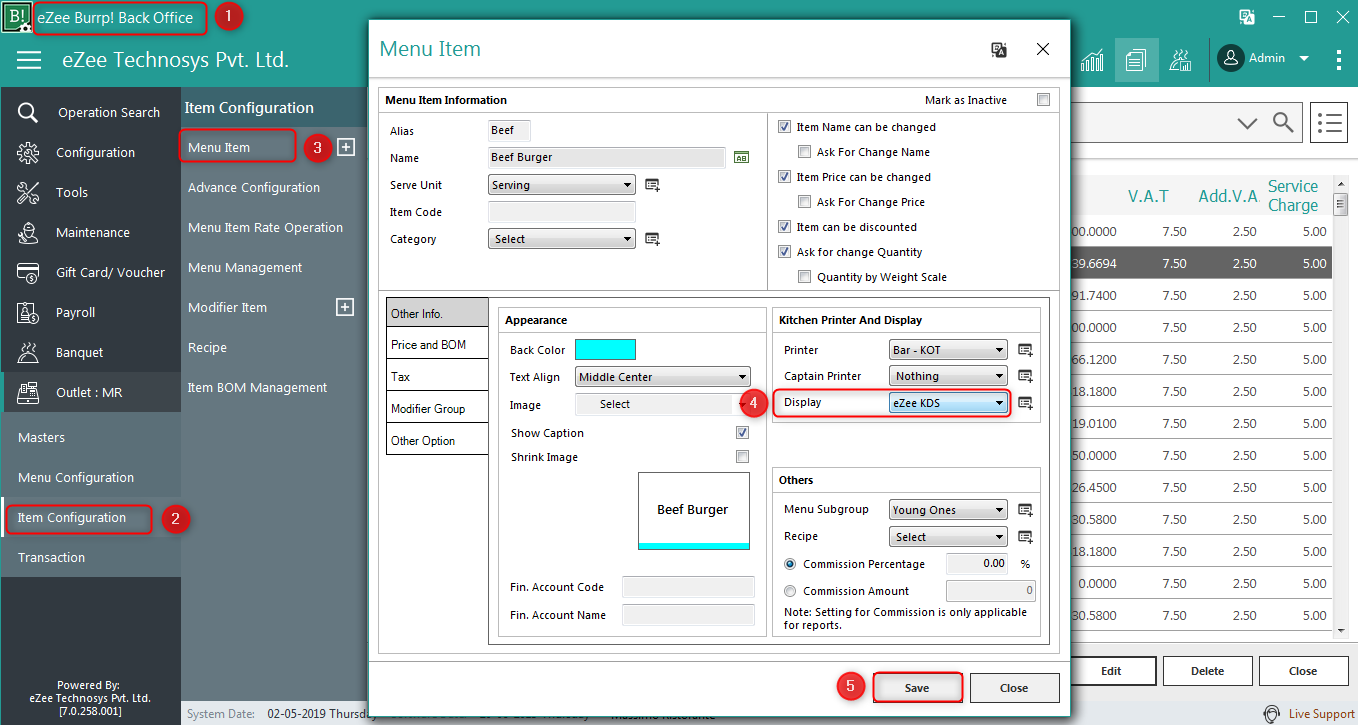Enable Ask For Change Name checkbox
The image size is (1358, 725).
click(805, 152)
